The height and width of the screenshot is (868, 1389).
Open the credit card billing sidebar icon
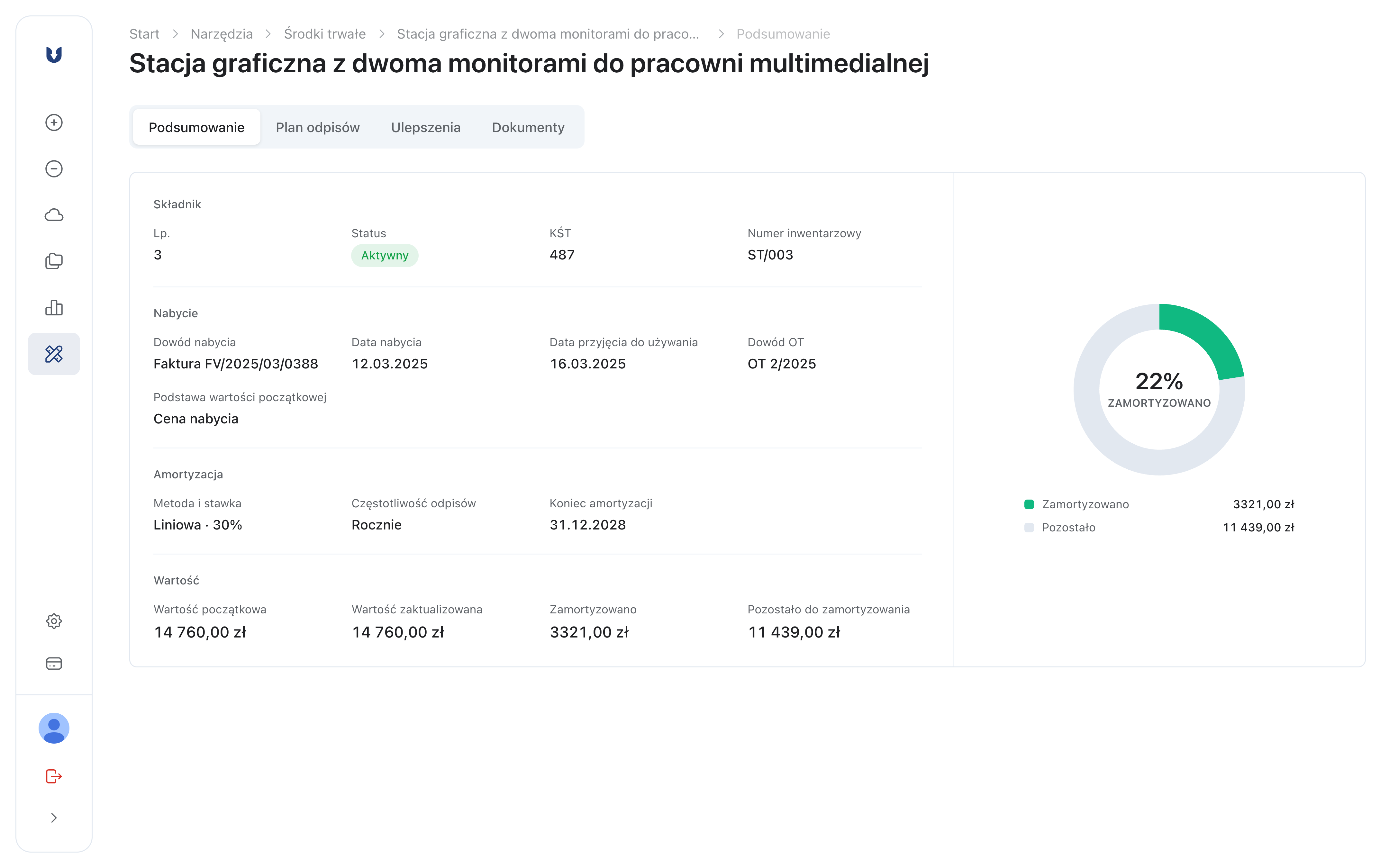(54, 664)
